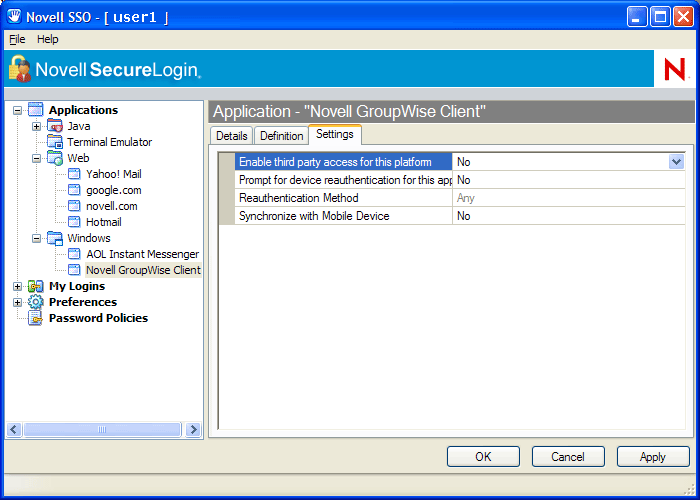The width and height of the screenshot is (700, 500).
Task: Click the Windows label in the tree
Action: (89, 238)
